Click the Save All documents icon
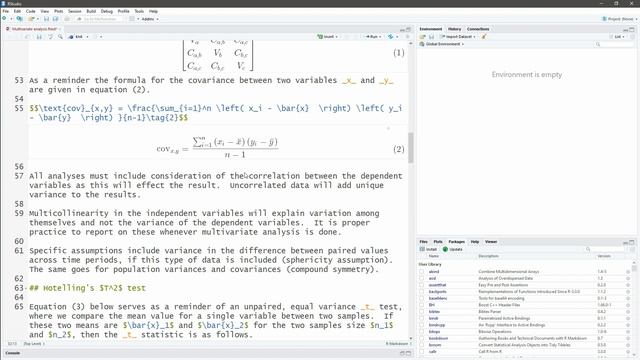This screenshot has width=640, height=360. coord(56,19)
